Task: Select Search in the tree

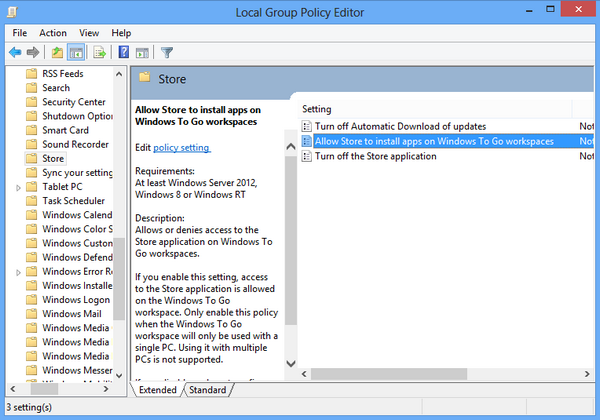Action: click(x=56, y=88)
